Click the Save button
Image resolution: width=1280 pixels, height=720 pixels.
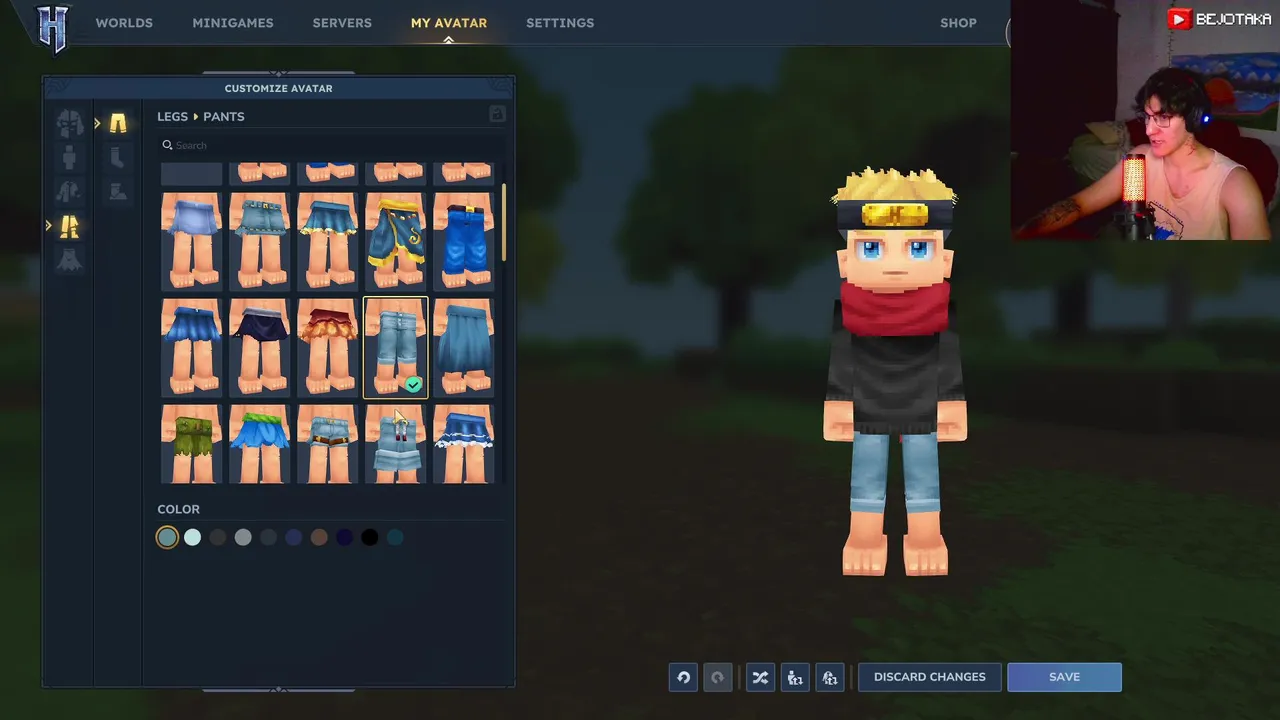click(x=1064, y=677)
